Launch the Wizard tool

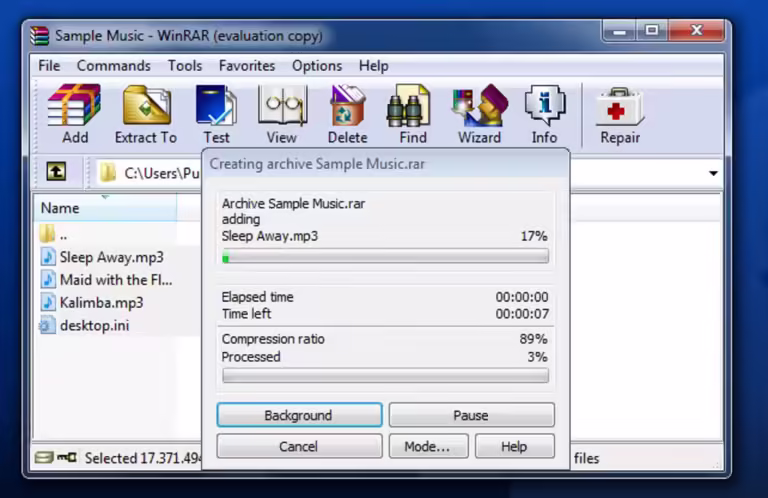[x=480, y=105]
